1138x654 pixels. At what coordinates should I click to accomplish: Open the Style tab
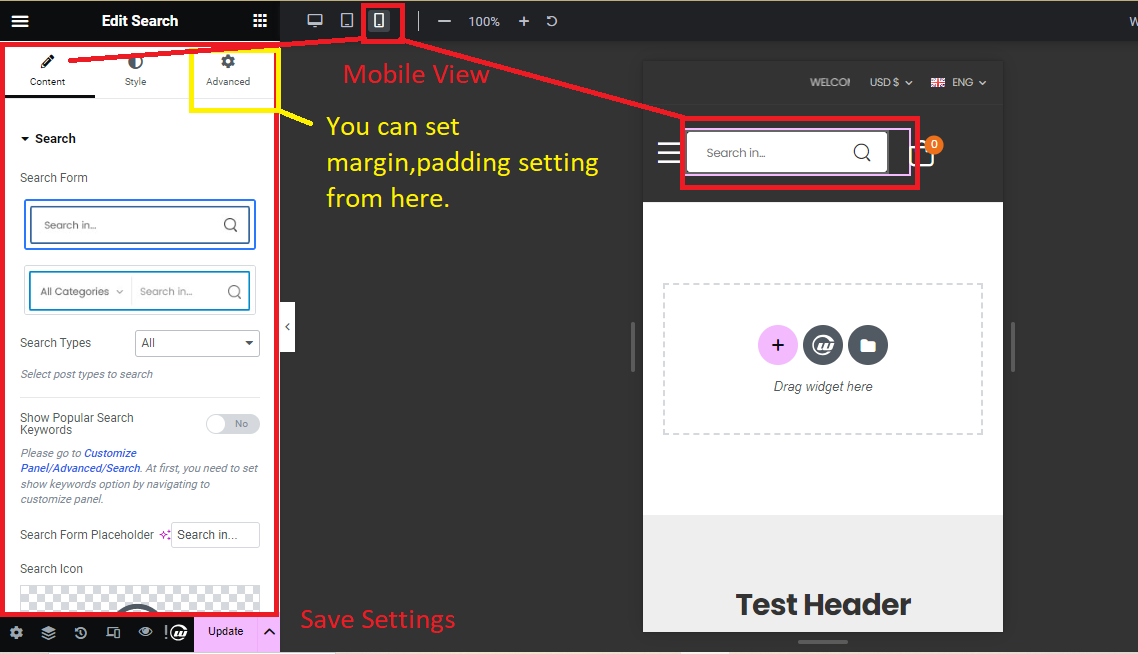[x=136, y=70]
